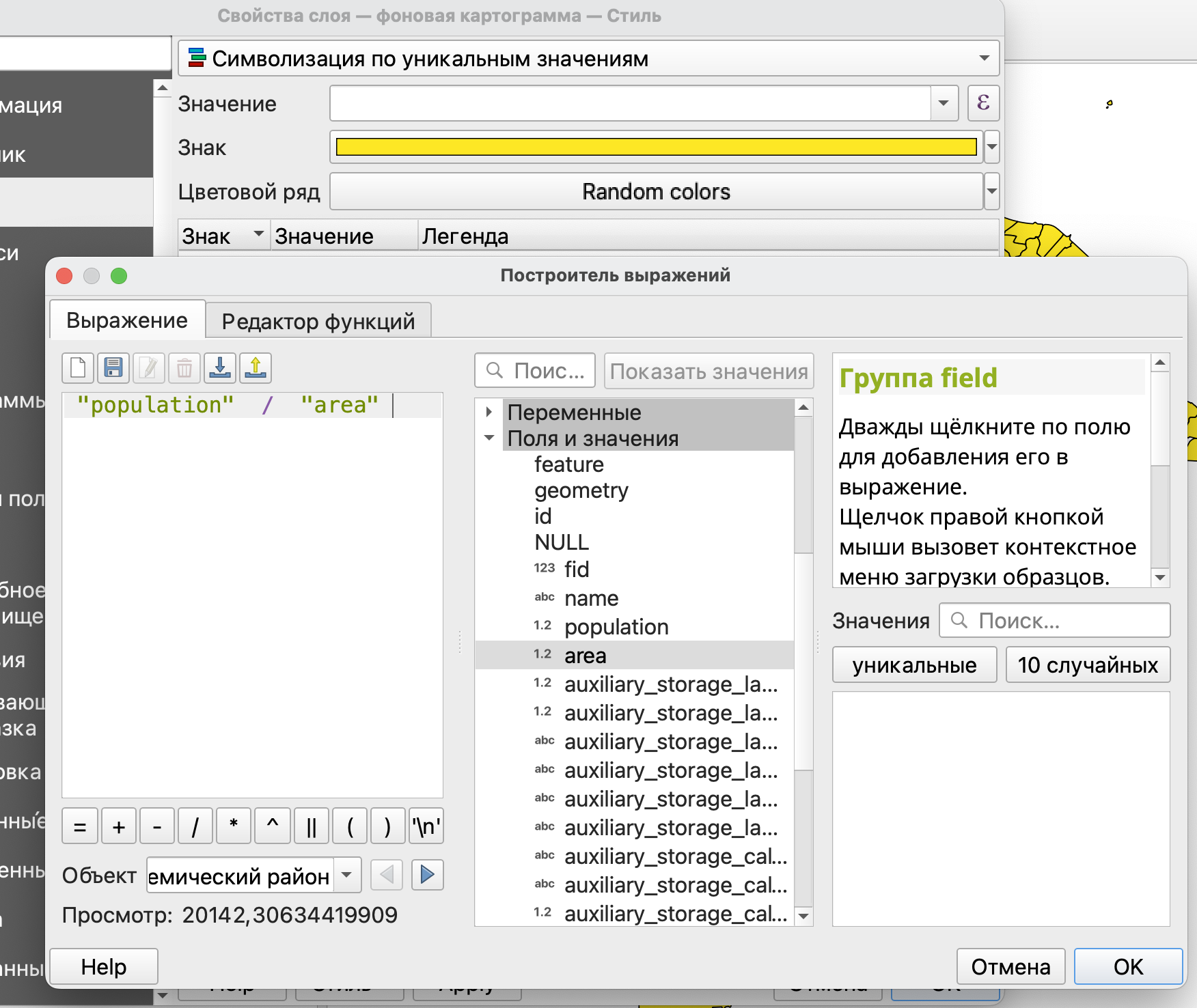Expand the Переменные tree group
Viewport: 1197px width, 1008px height.
point(489,412)
